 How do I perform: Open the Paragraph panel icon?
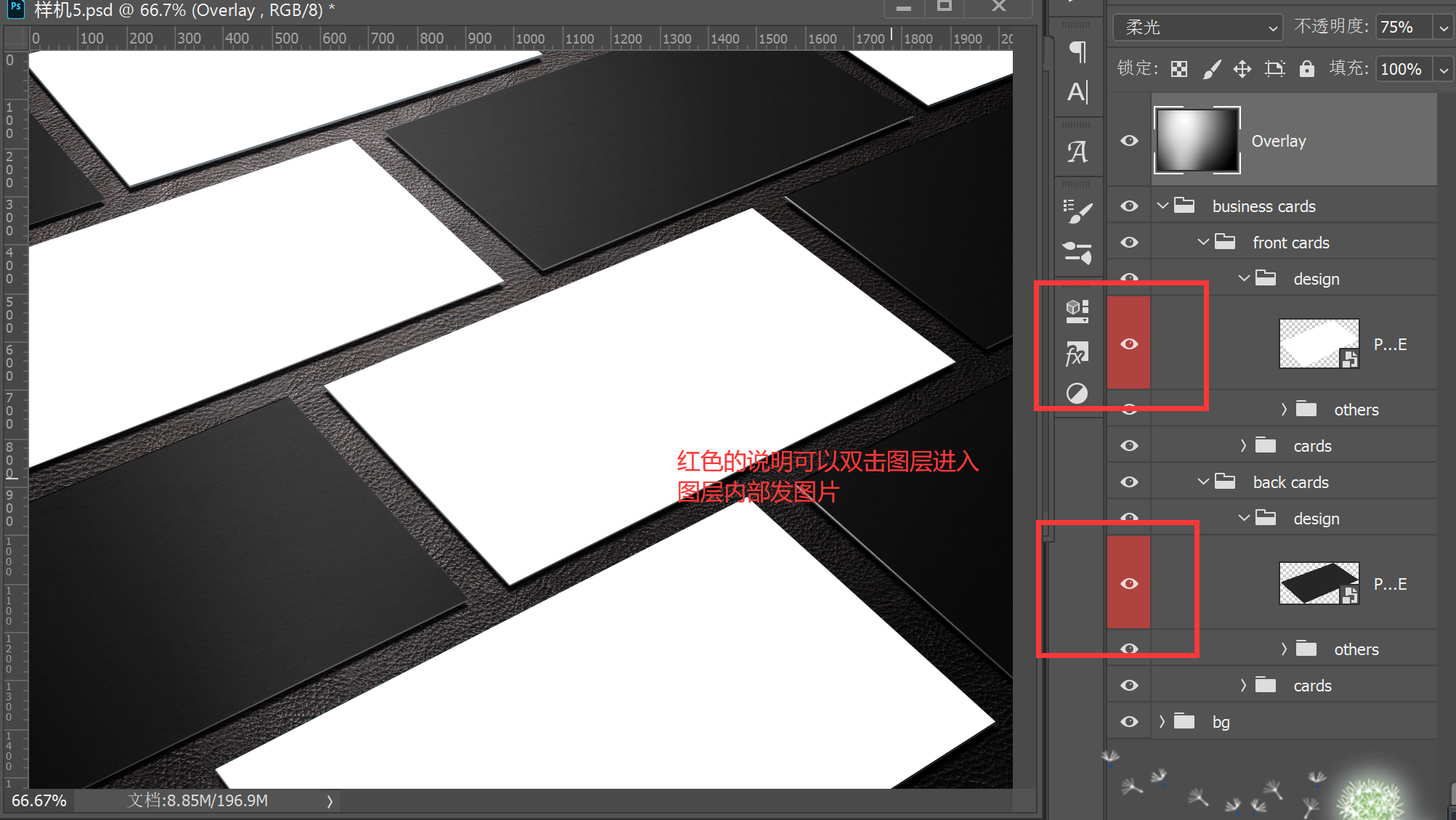(x=1077, y=52)
